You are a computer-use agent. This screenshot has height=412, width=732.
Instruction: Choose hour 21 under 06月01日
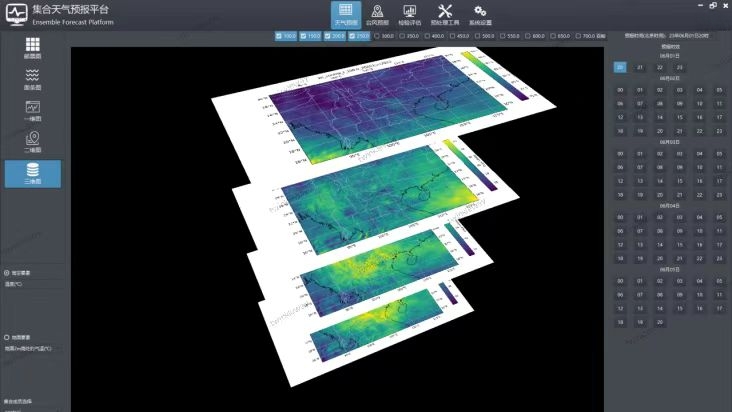[x=640, y=67]
